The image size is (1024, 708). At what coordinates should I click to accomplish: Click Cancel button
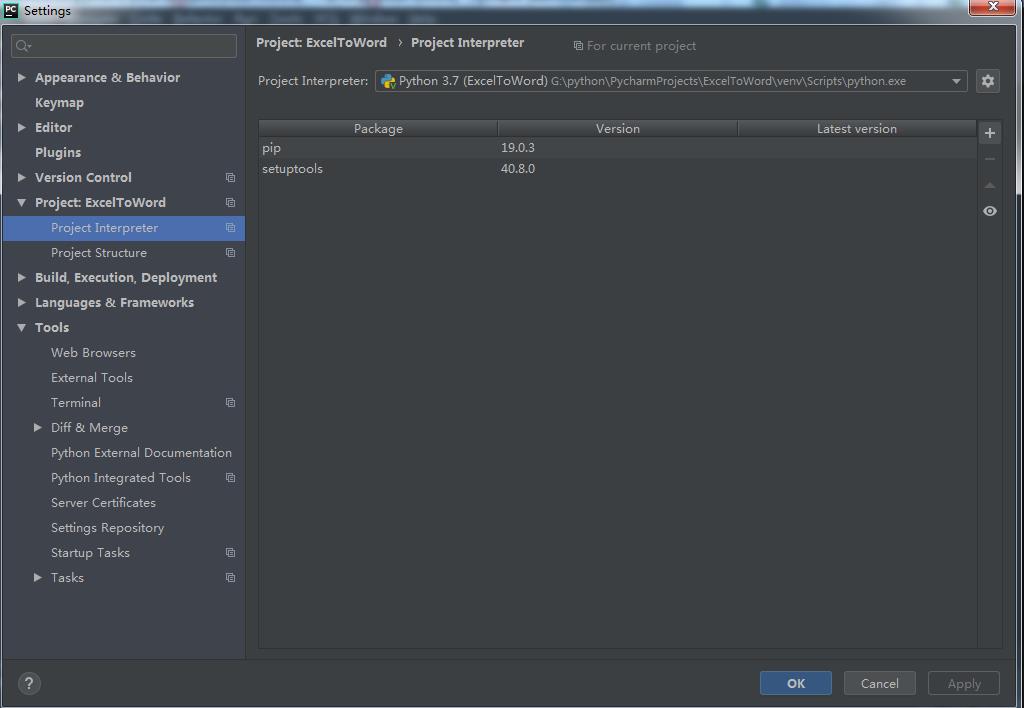tap(880, 683)
